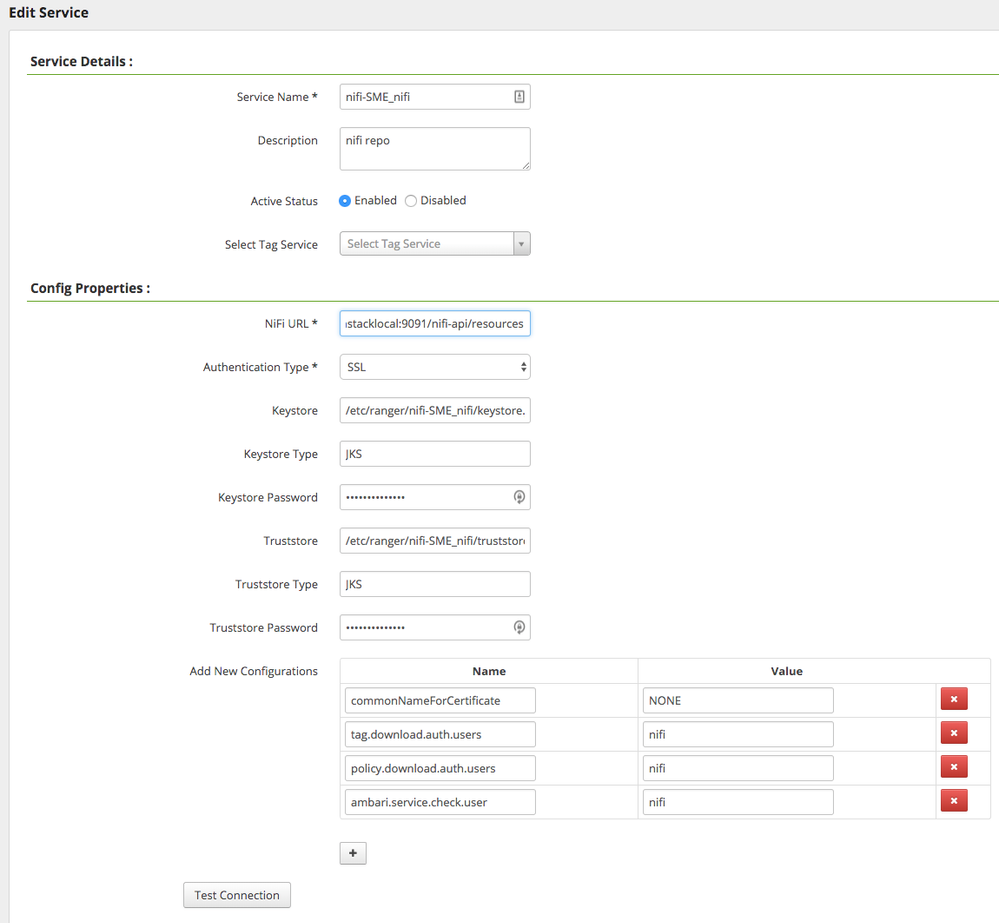Focus the Keystore Type JKS field
Screen dimensions: 999x923
point(434,454)
